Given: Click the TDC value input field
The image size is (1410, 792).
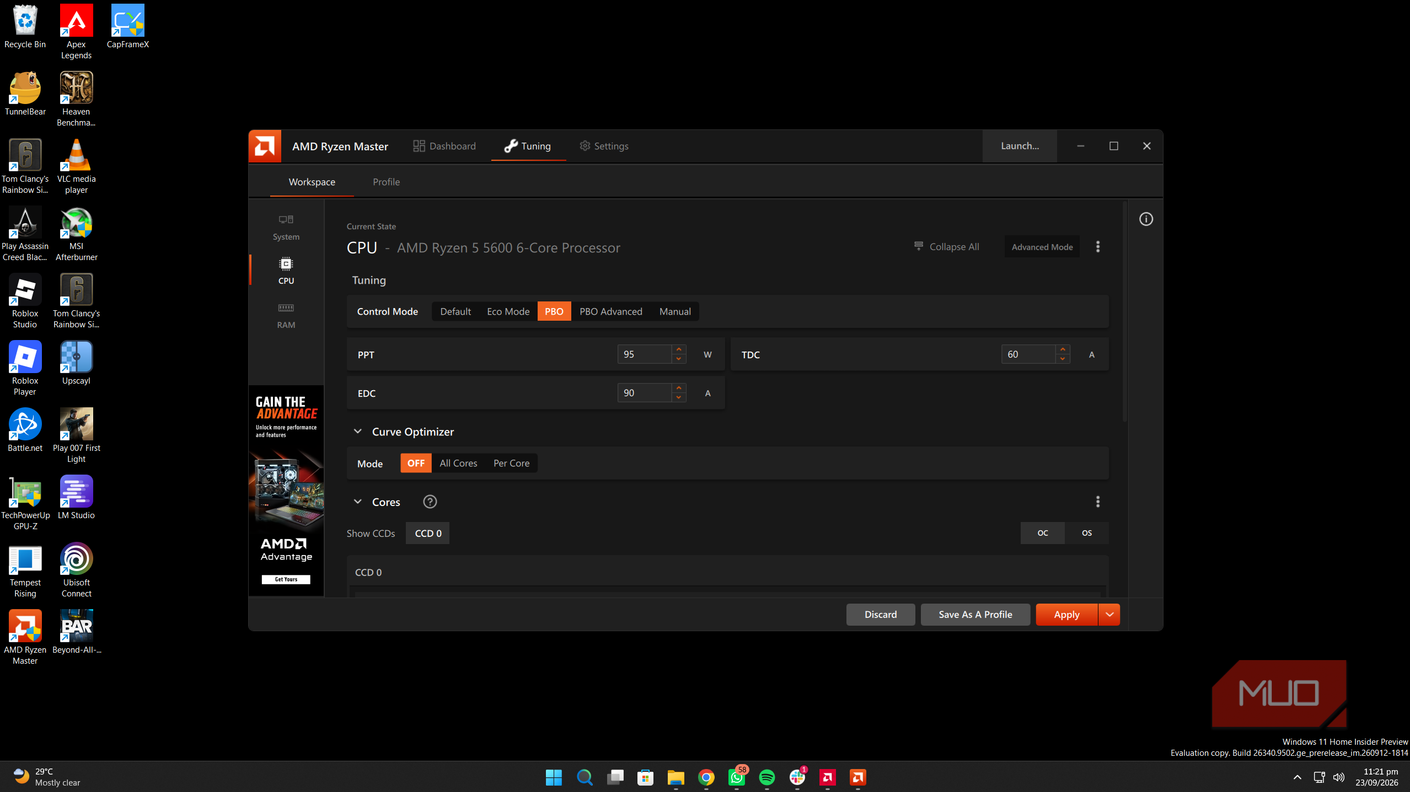Looking at the screenshot, I should [x=1028, y=354].
